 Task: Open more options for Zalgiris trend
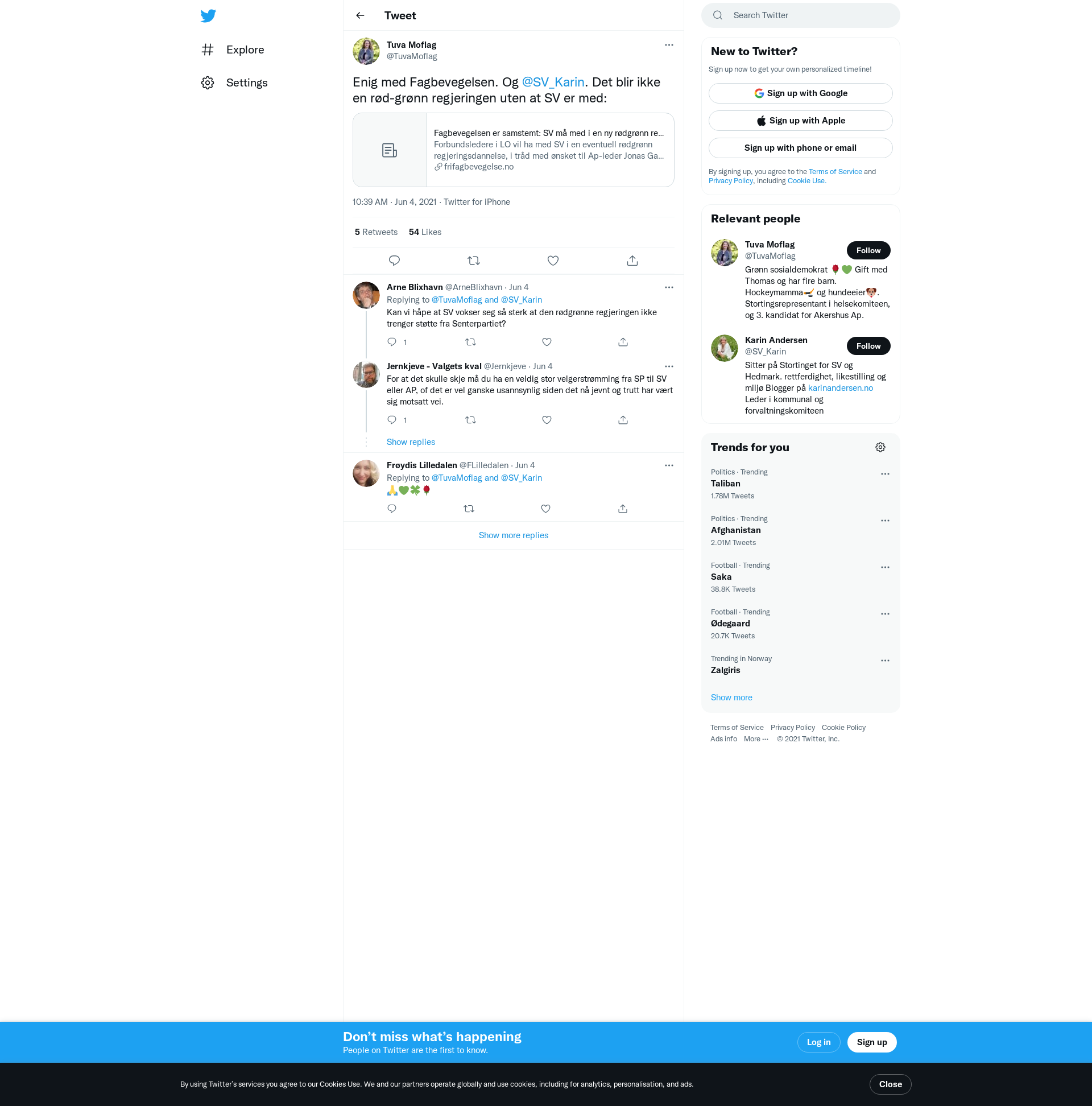[885, 661]
